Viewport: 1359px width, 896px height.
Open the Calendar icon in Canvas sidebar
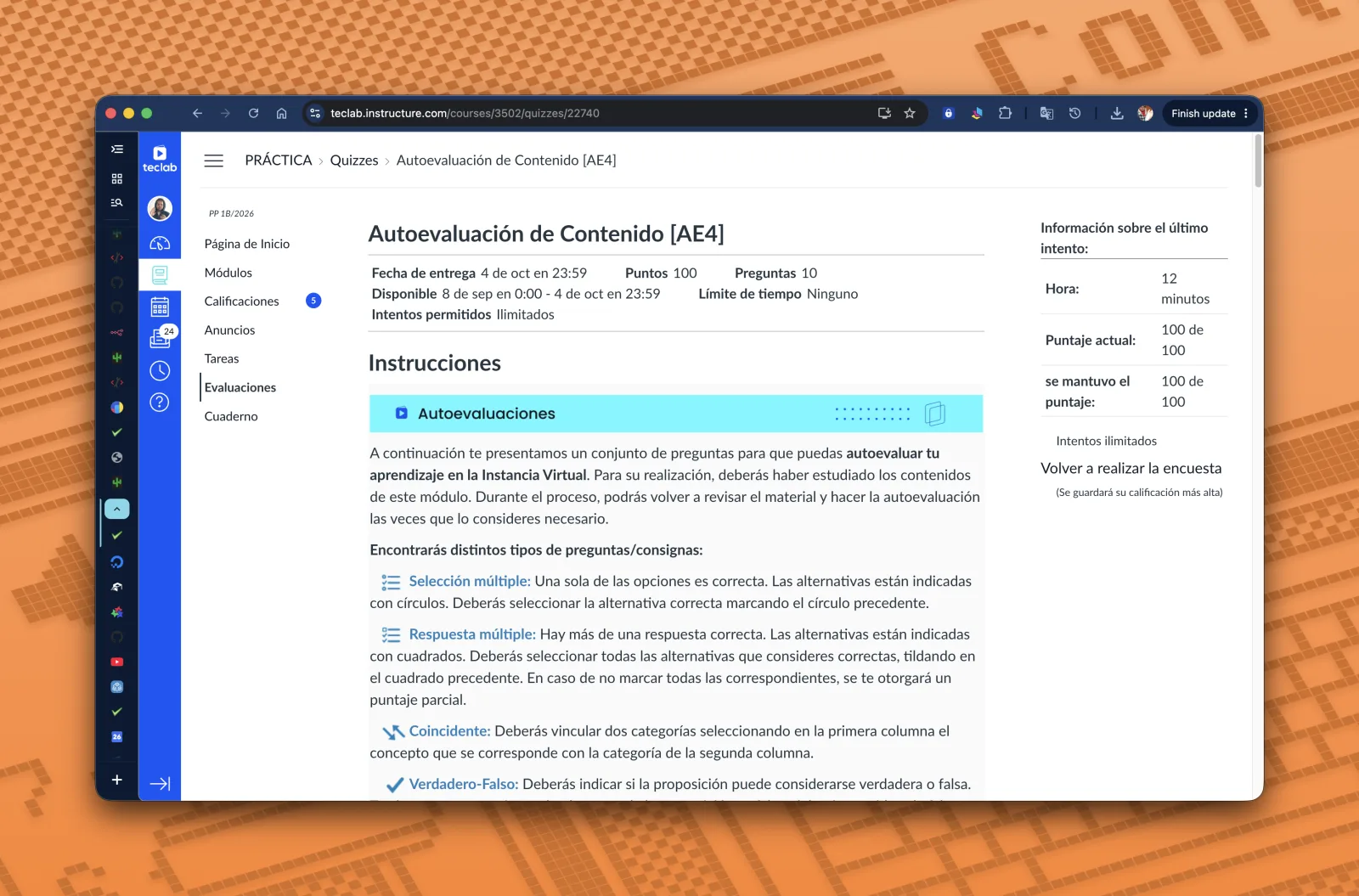[160, 307]
